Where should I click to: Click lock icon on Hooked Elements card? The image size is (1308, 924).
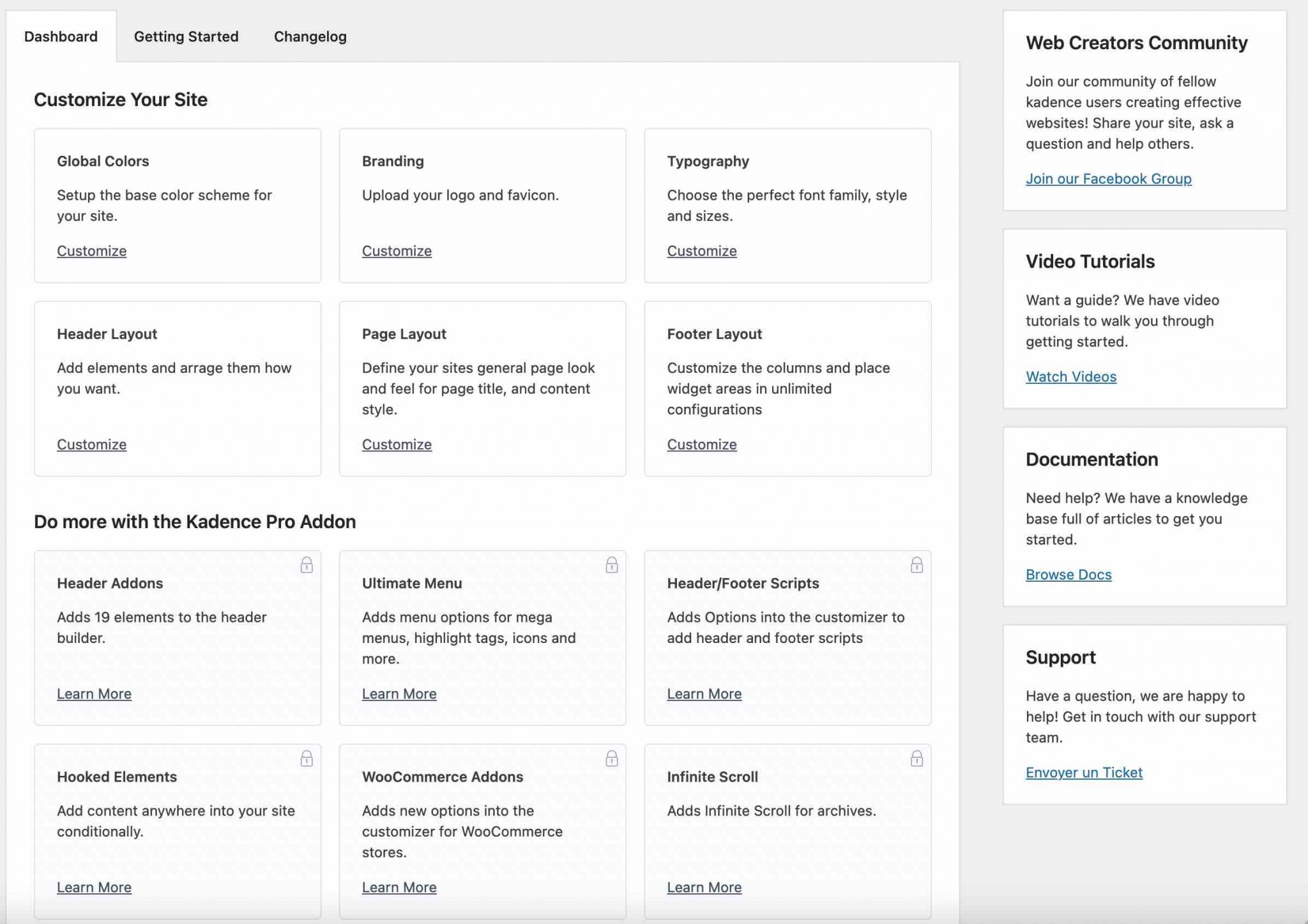pyautogui.click(x=307, y=759)
